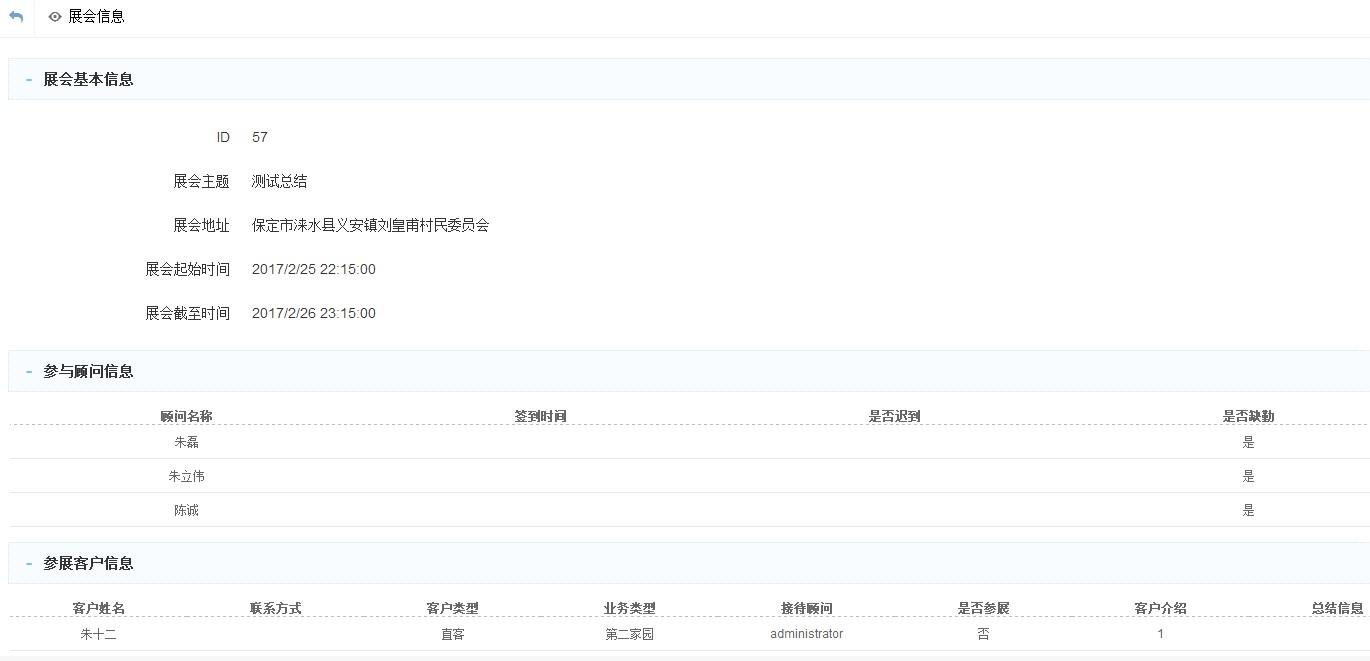Screen dimensions: 1370x661
Task: Select consultant 朱磊 in the table
Action: [x=186, y=441]
